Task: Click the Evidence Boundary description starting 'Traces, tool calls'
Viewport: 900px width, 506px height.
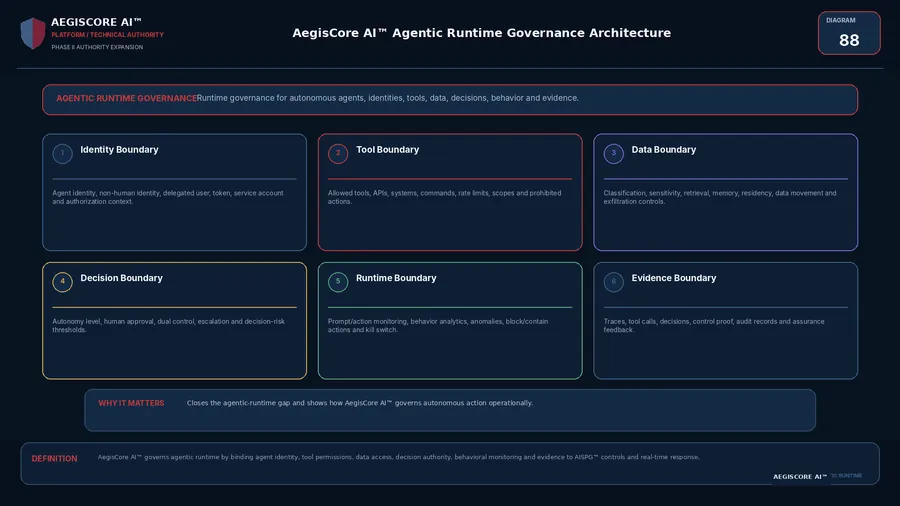Action: (x=714, y=326)
